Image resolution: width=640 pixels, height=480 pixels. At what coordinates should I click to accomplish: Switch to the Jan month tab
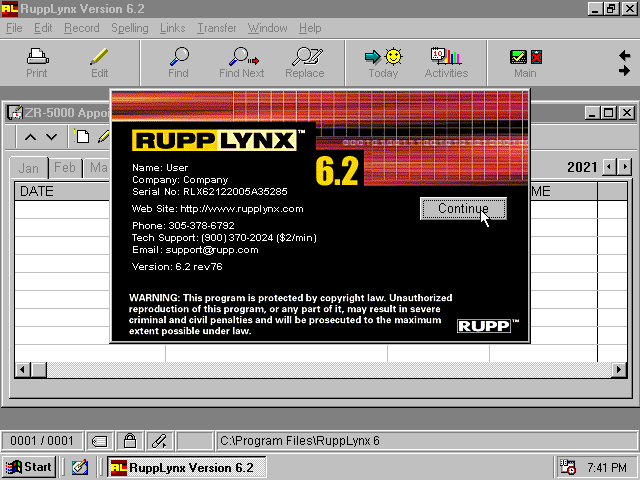tap(29, 168)
